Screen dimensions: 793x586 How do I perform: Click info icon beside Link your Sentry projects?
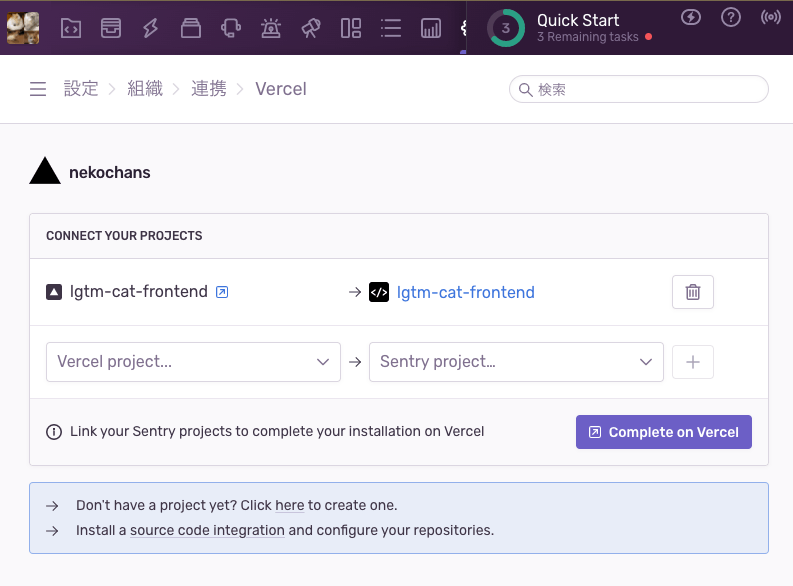pos(54,432)
